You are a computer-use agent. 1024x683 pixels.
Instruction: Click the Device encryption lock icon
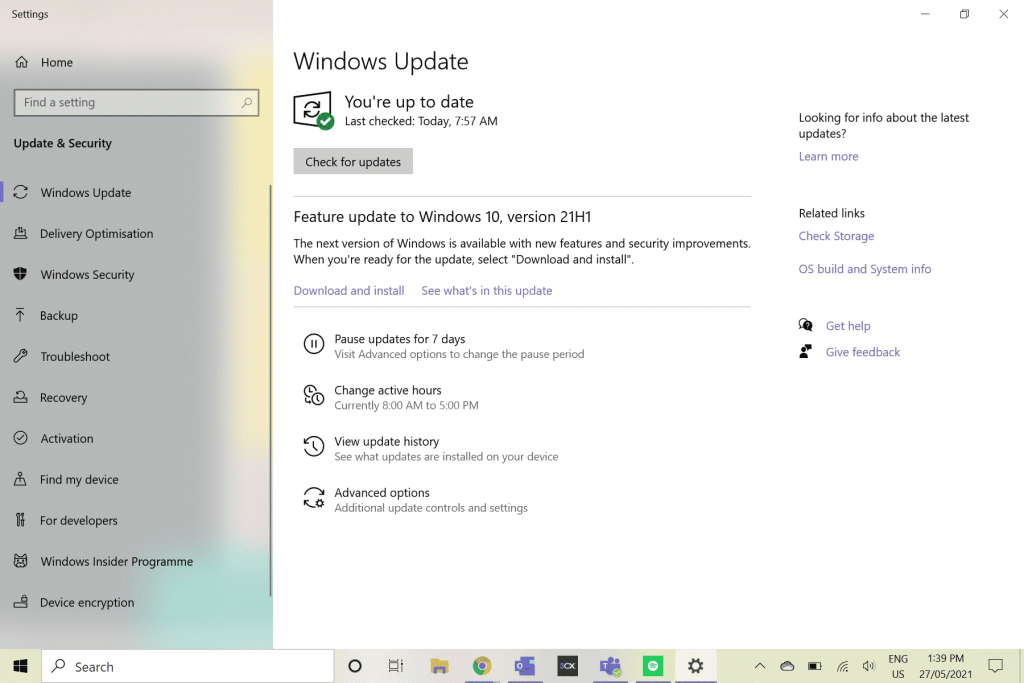point(21,601)
